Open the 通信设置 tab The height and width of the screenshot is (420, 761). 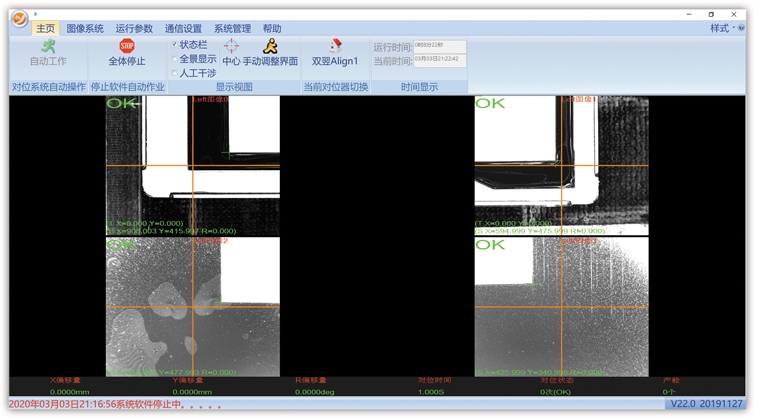[183, 29]
